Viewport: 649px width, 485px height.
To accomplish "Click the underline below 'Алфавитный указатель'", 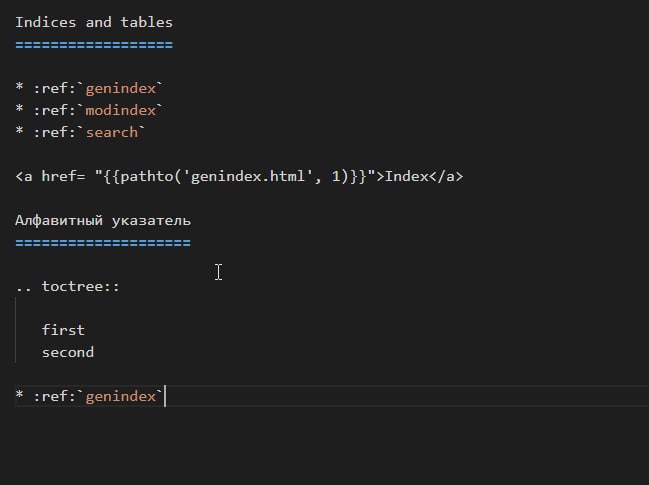I will [x=103, y=242].
